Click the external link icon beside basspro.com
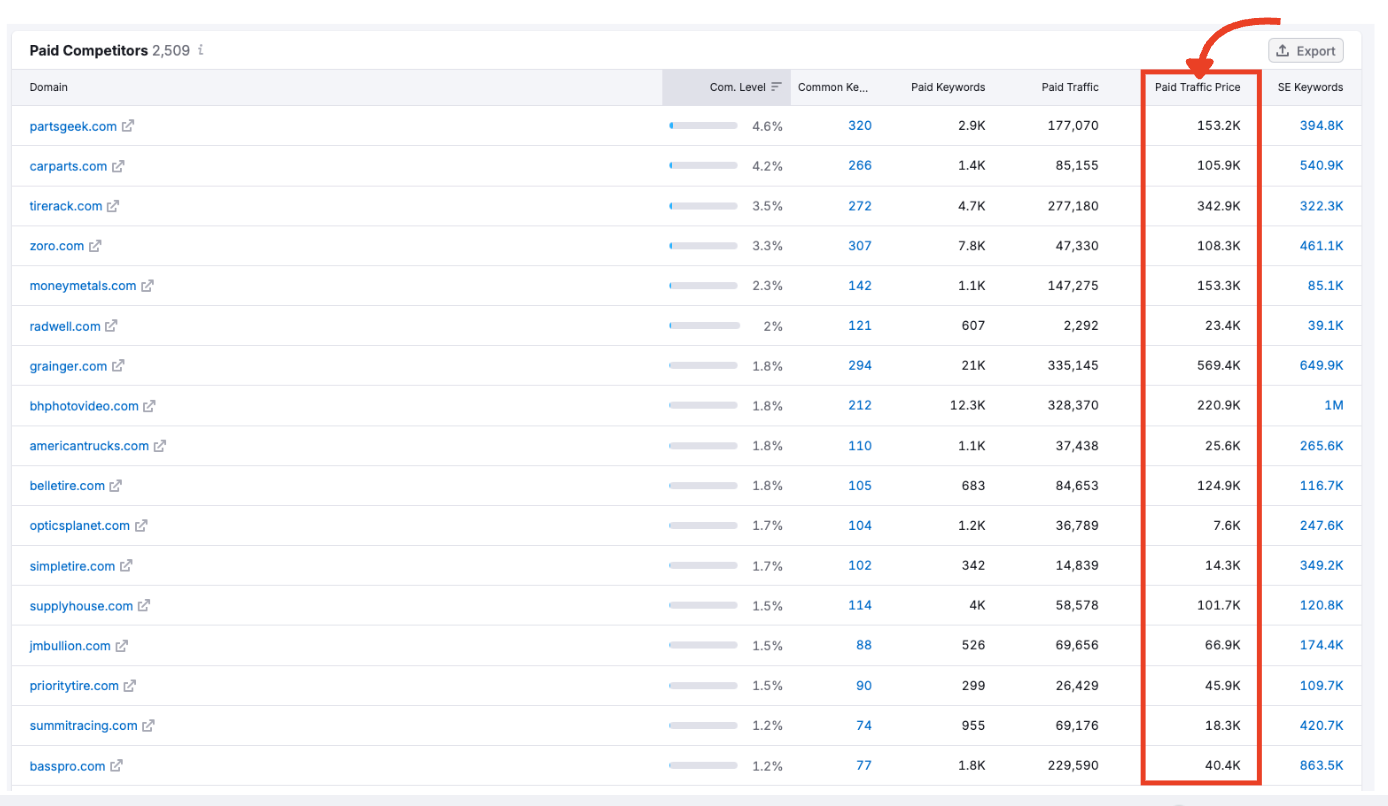This screenshot has width=1388, height=806. click(x=115, y=766)
